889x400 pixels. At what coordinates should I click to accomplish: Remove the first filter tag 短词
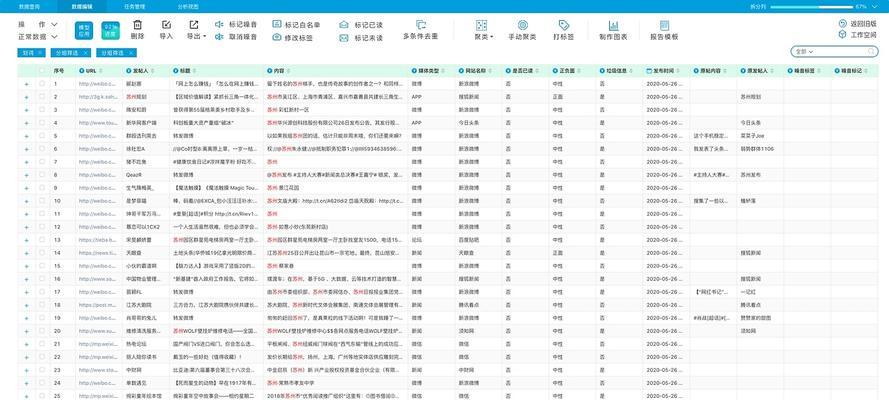tap(41, 53)
